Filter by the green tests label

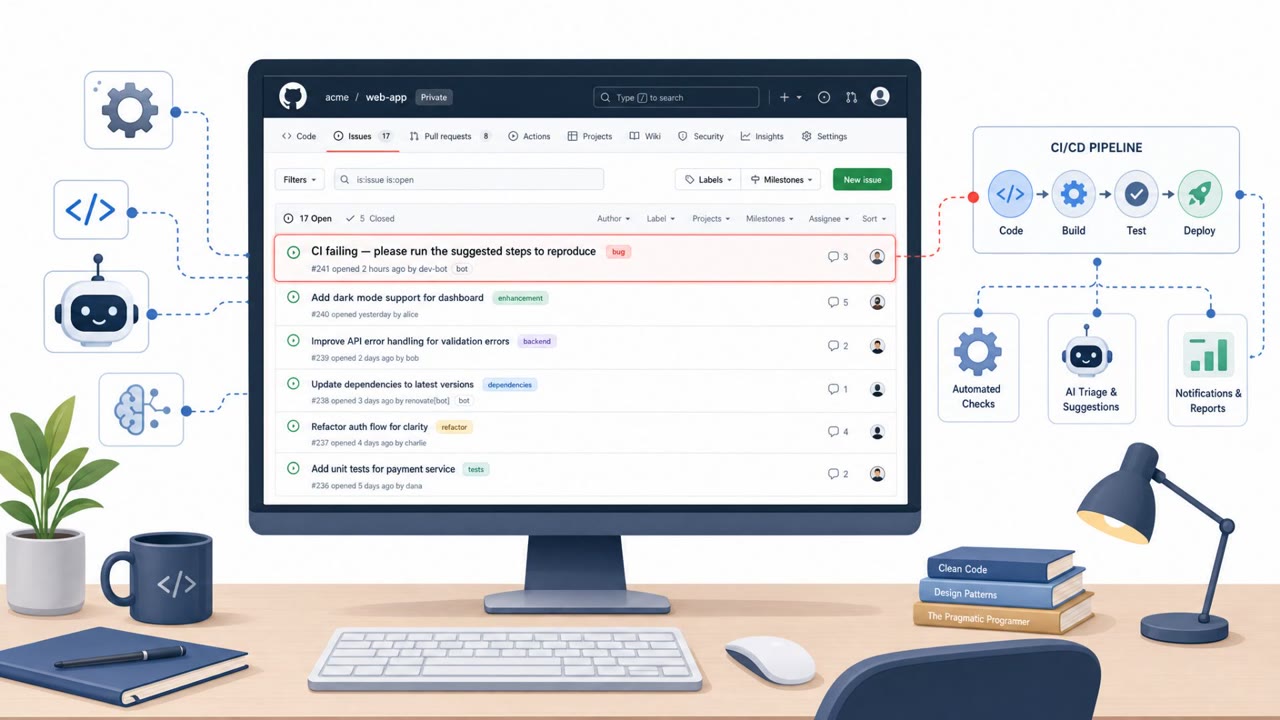pyautogui.click(x=476, y=469)
